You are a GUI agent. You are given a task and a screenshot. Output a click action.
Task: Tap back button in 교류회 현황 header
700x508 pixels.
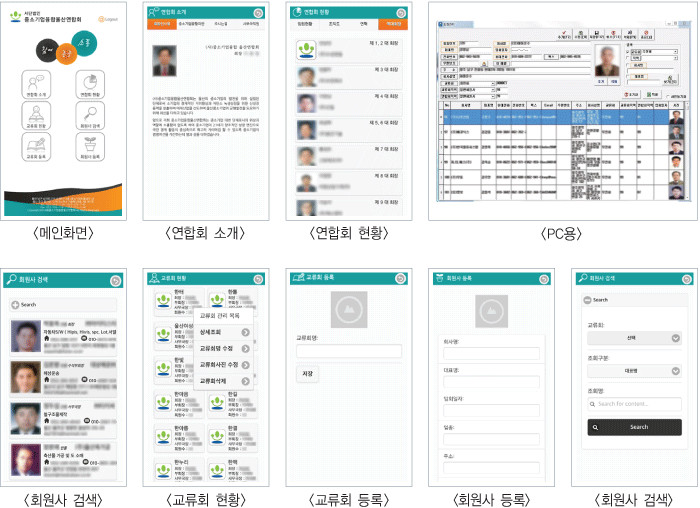pyautogui.click(x=258, y=279)
